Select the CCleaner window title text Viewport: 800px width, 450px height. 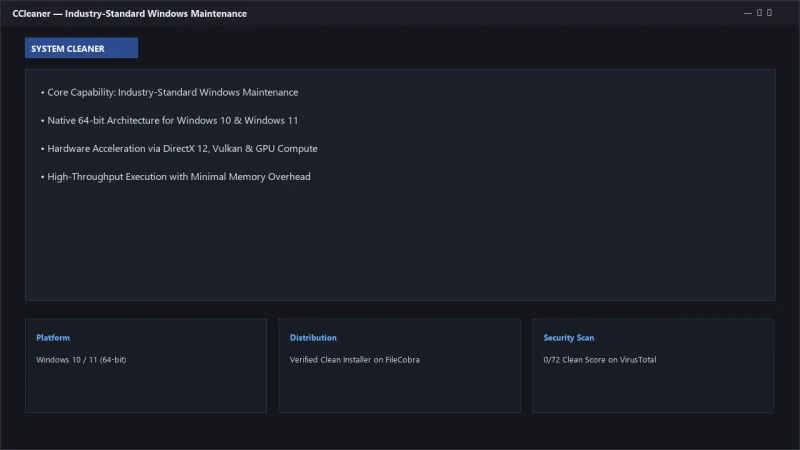(x=130, y=14)
